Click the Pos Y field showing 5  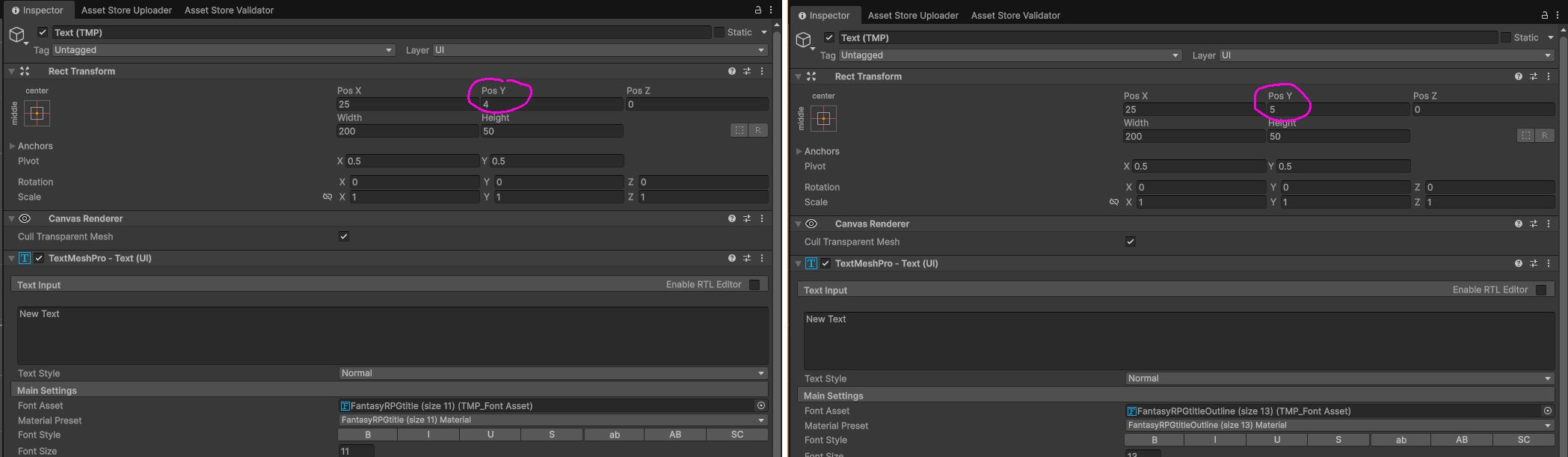(1338, 109)
